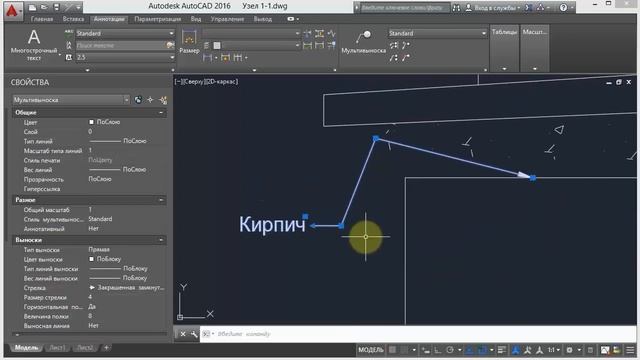Open the AutoCAD application menu logo
This screenshot has height=360, width=640.
(12, 10)
